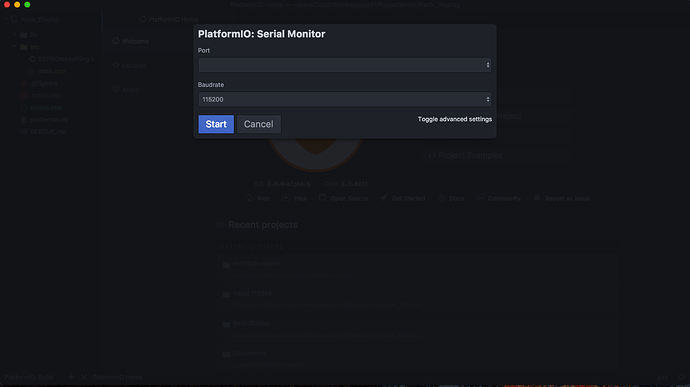Open the Baudrate dropdown showing 115200
This screenshot has width=690, height=387.
[x=345, y=100]
